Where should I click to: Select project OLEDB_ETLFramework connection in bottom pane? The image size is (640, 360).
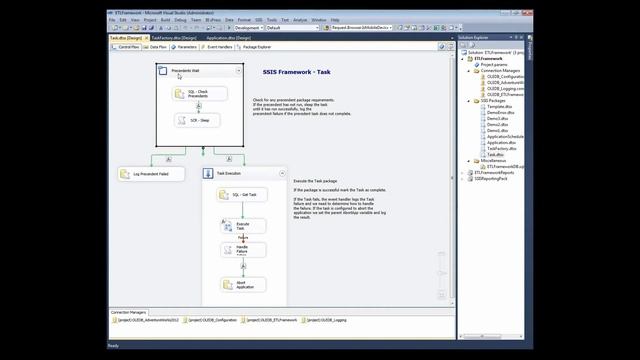coord(269,320)
